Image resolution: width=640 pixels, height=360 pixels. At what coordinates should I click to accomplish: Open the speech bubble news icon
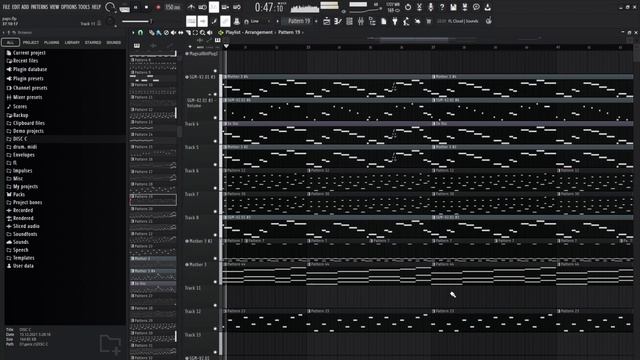pos(476,7)
